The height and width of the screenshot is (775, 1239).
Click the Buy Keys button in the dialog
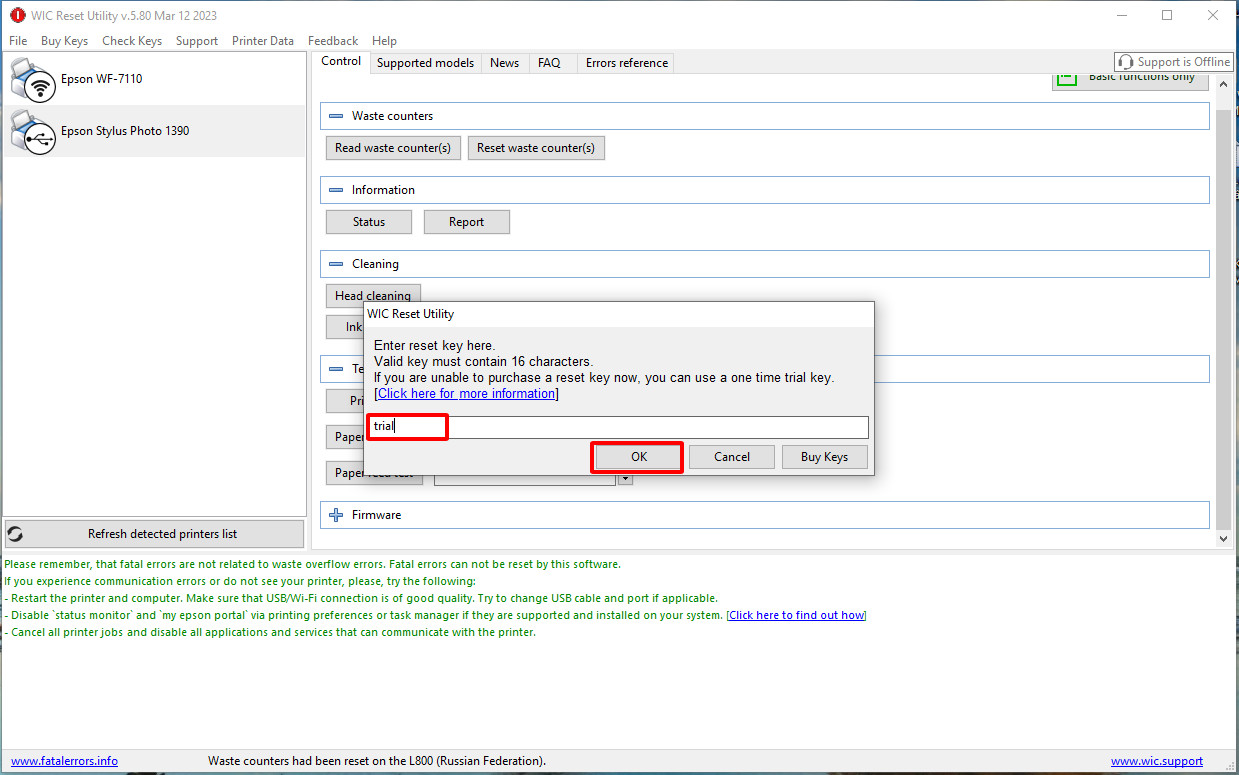click(824, 457)
